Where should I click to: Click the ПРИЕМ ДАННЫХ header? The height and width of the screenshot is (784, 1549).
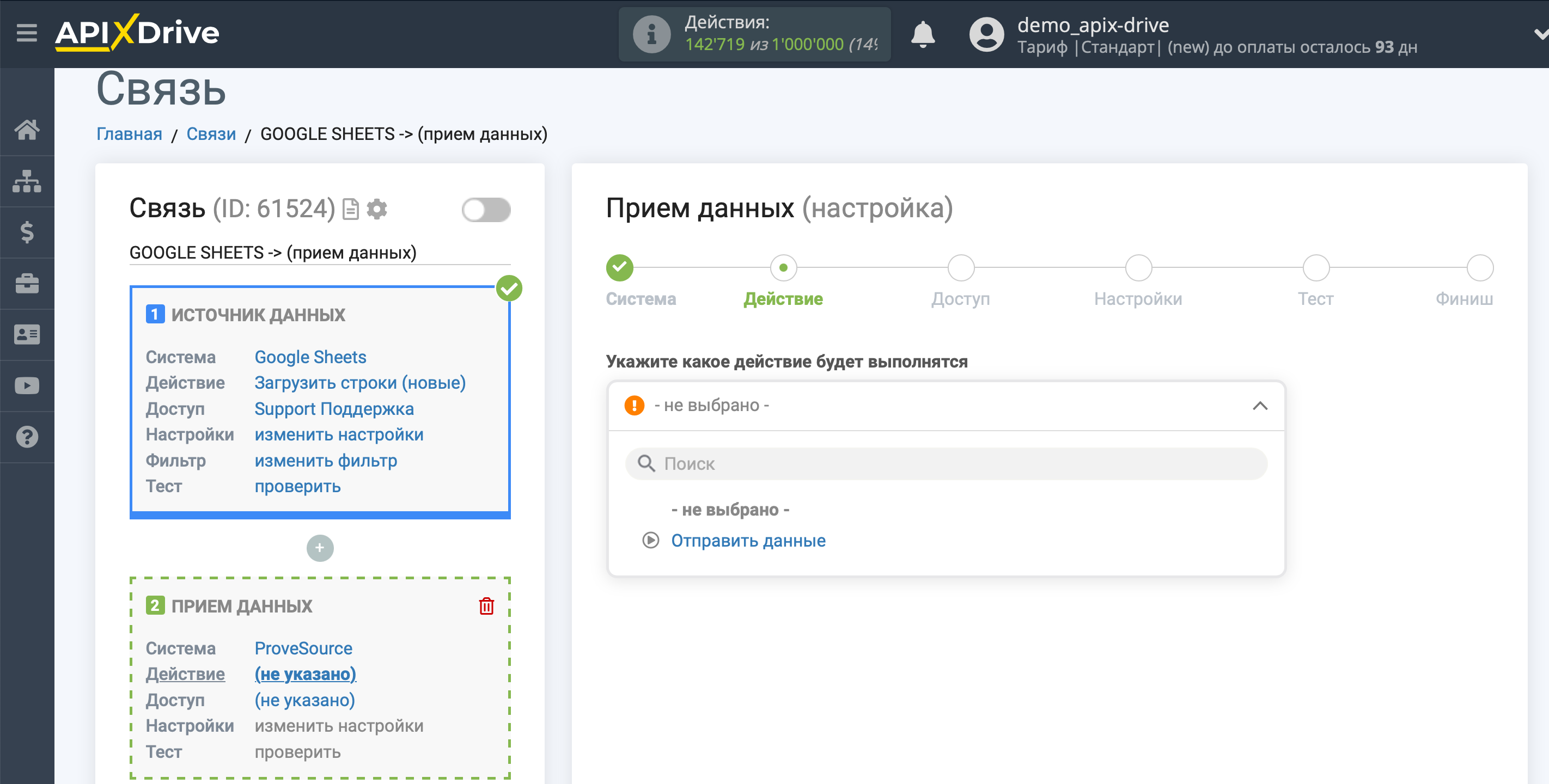coord(242,606)
